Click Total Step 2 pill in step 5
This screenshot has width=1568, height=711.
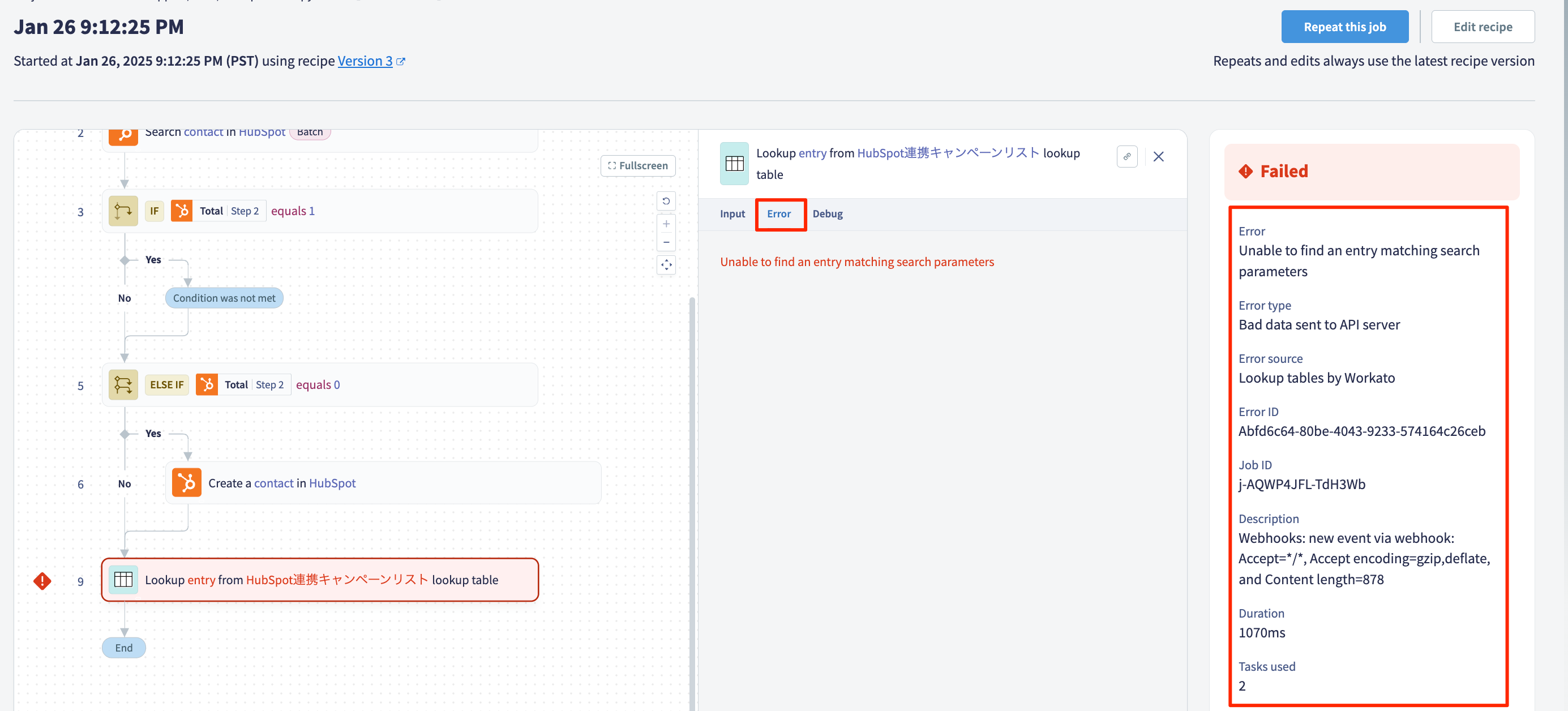tap(254, 385)
